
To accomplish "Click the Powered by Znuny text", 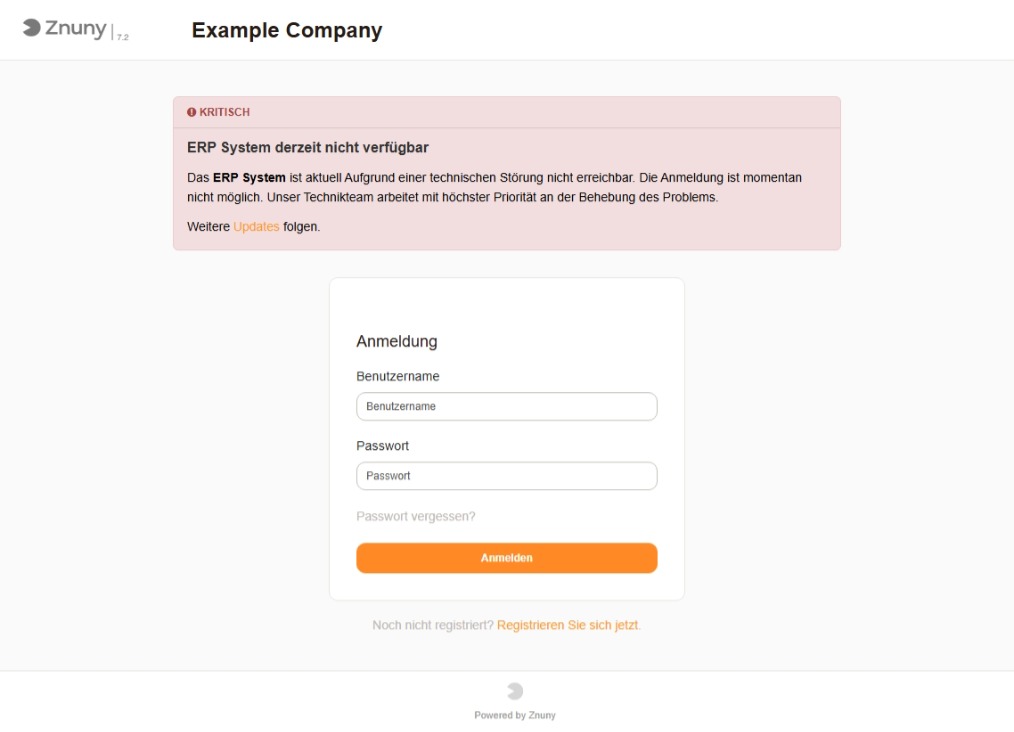I will 514,714.
